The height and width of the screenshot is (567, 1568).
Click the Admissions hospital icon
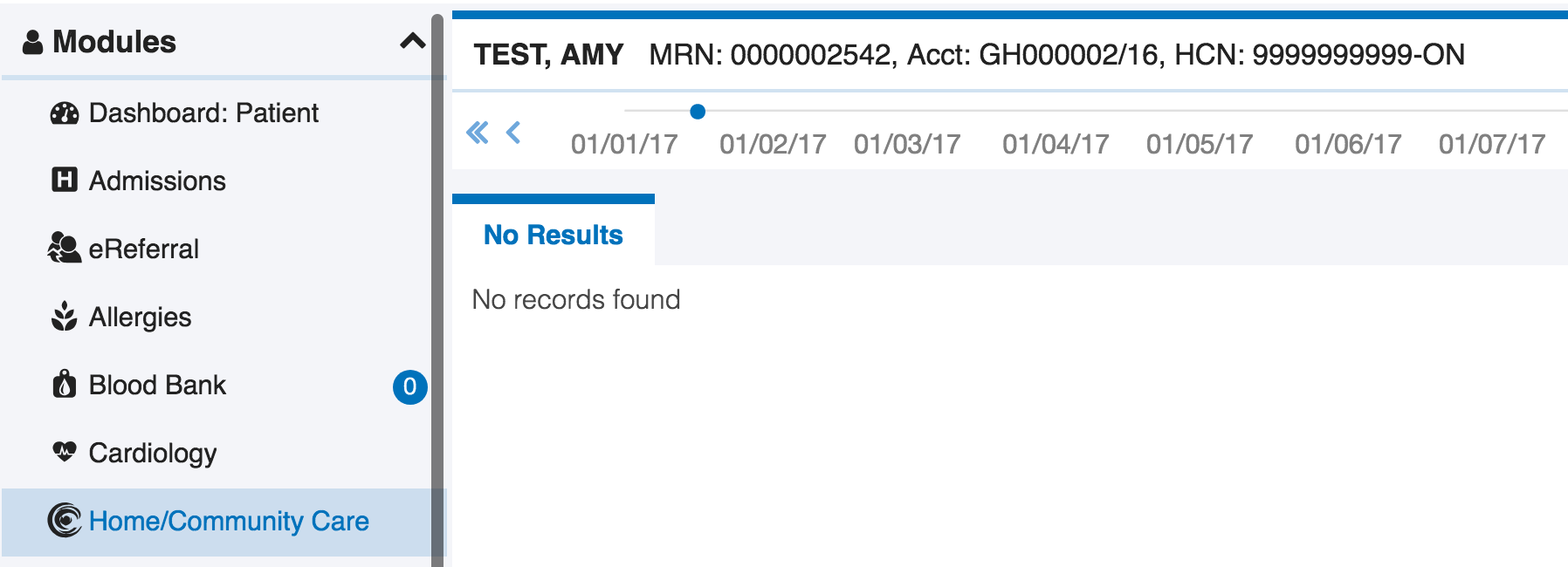point(64,181)
